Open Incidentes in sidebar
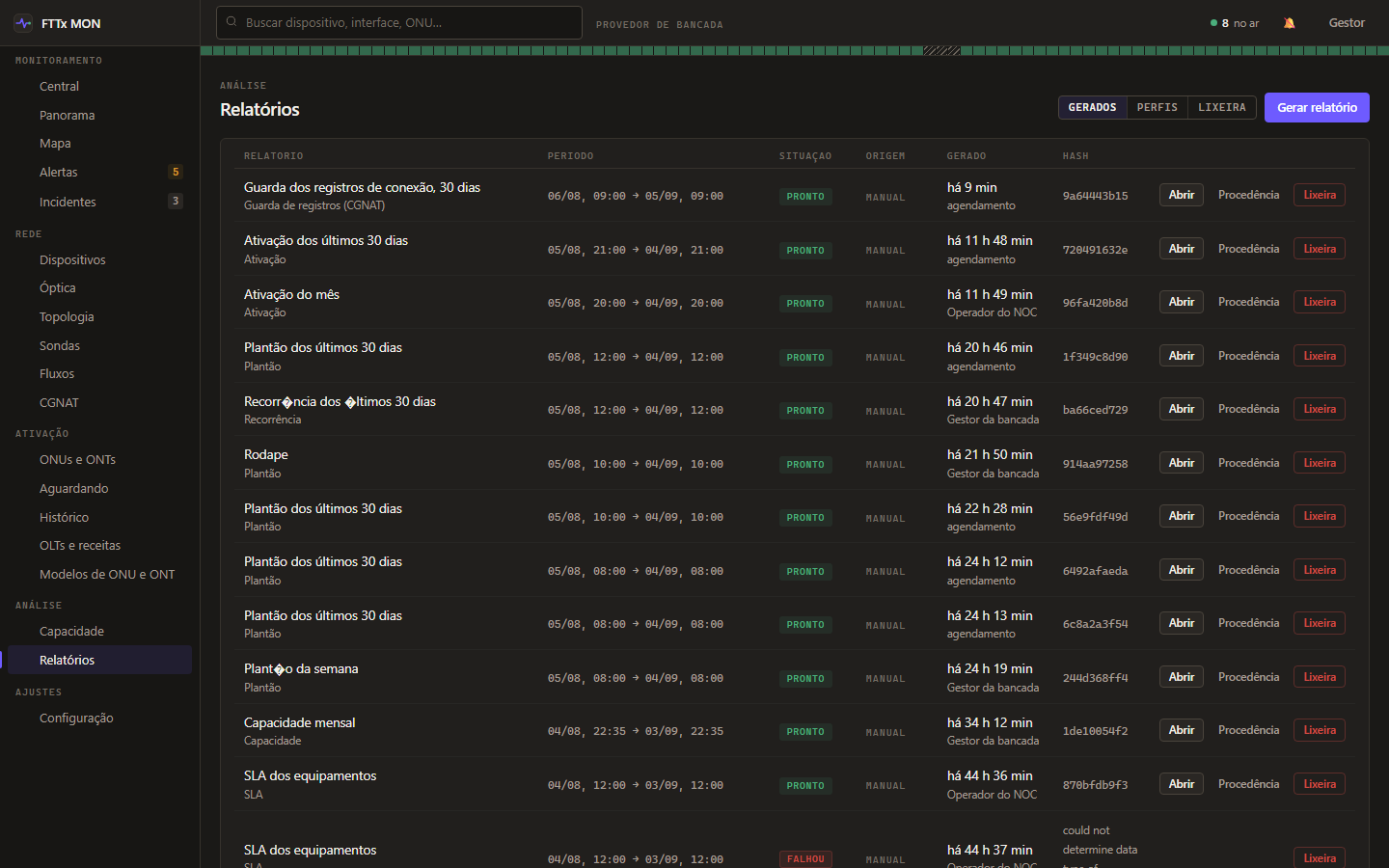 99,203
